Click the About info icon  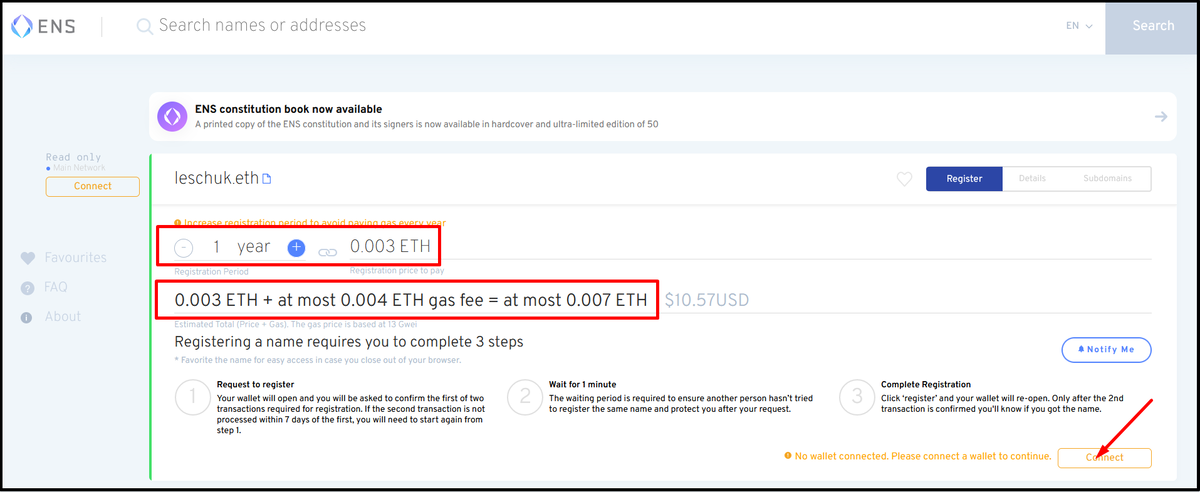[28, 317]
